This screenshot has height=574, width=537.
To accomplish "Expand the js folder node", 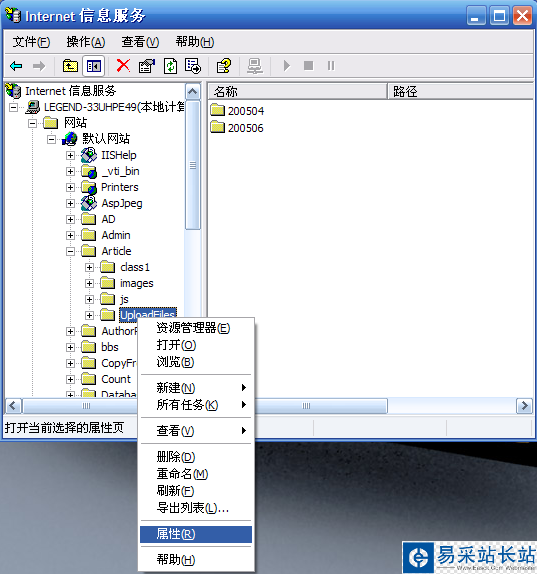I will point(89,299).
